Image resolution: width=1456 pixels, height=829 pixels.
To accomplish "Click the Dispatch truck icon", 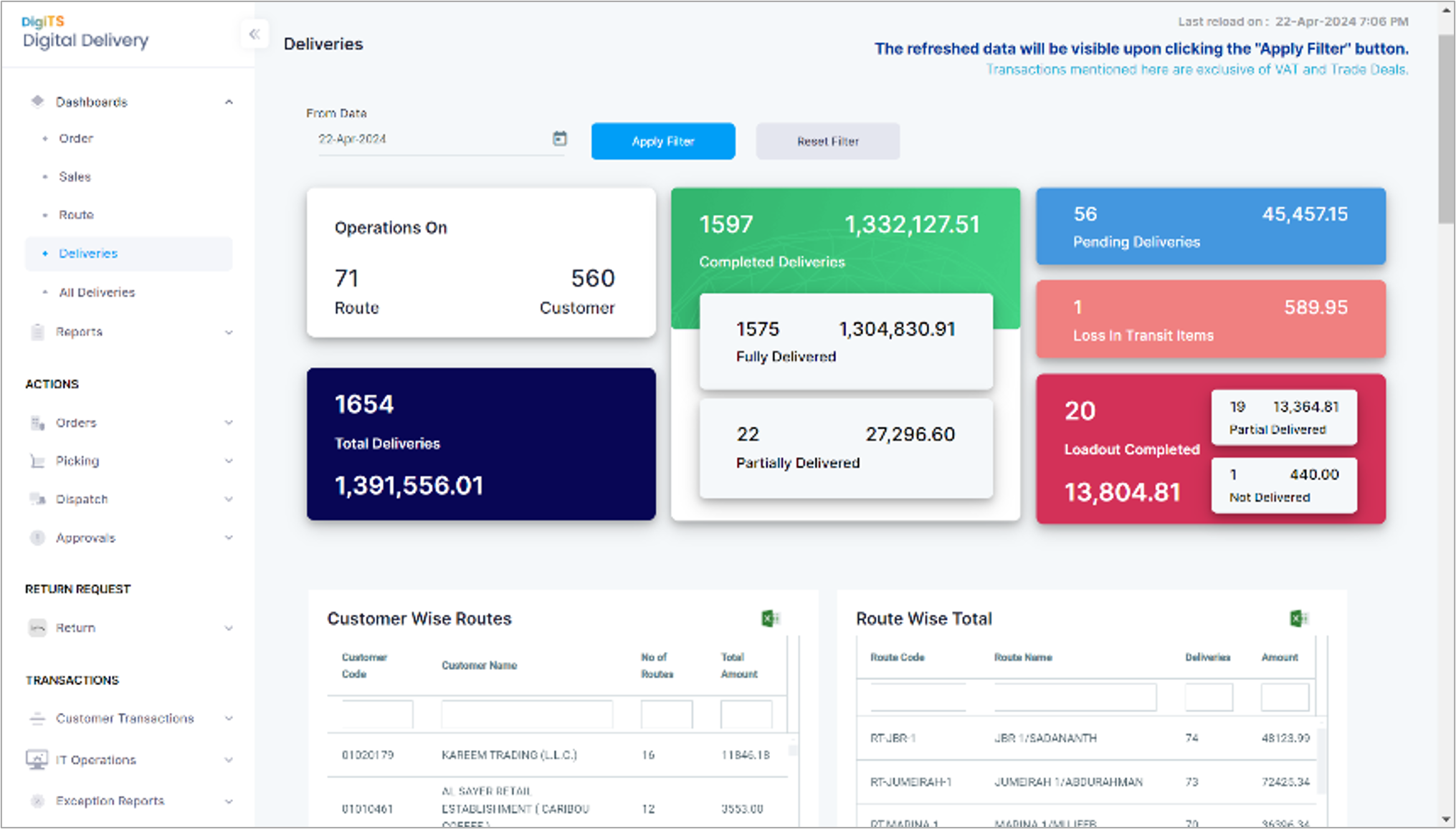I will [x=37, y=499].
